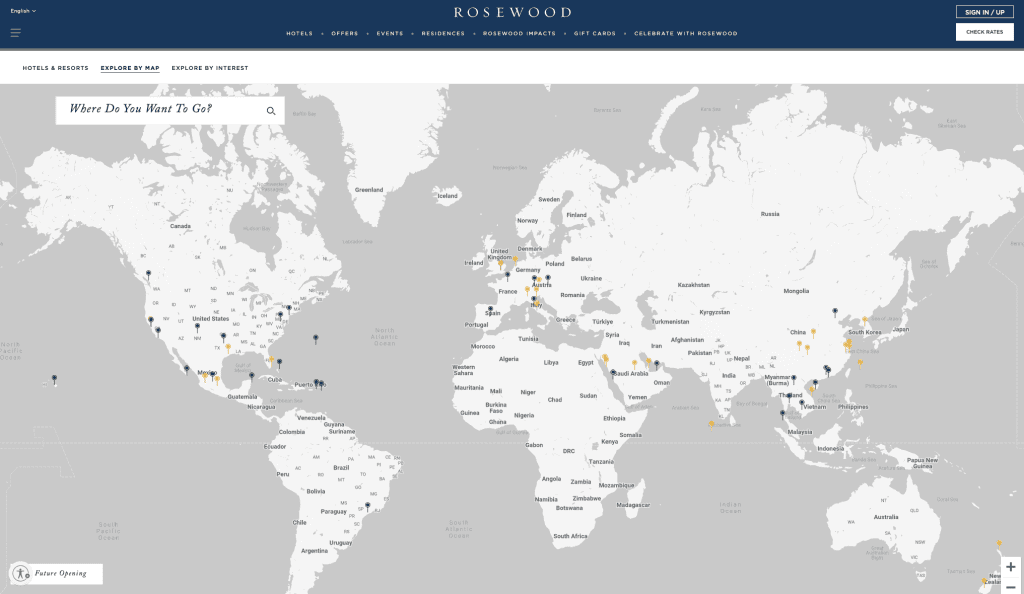Viewport: 1024px width, 594px height.
Task: Select the pin near Vancouver, Canada
Action: pyautogui.click(x=148, y=274)
